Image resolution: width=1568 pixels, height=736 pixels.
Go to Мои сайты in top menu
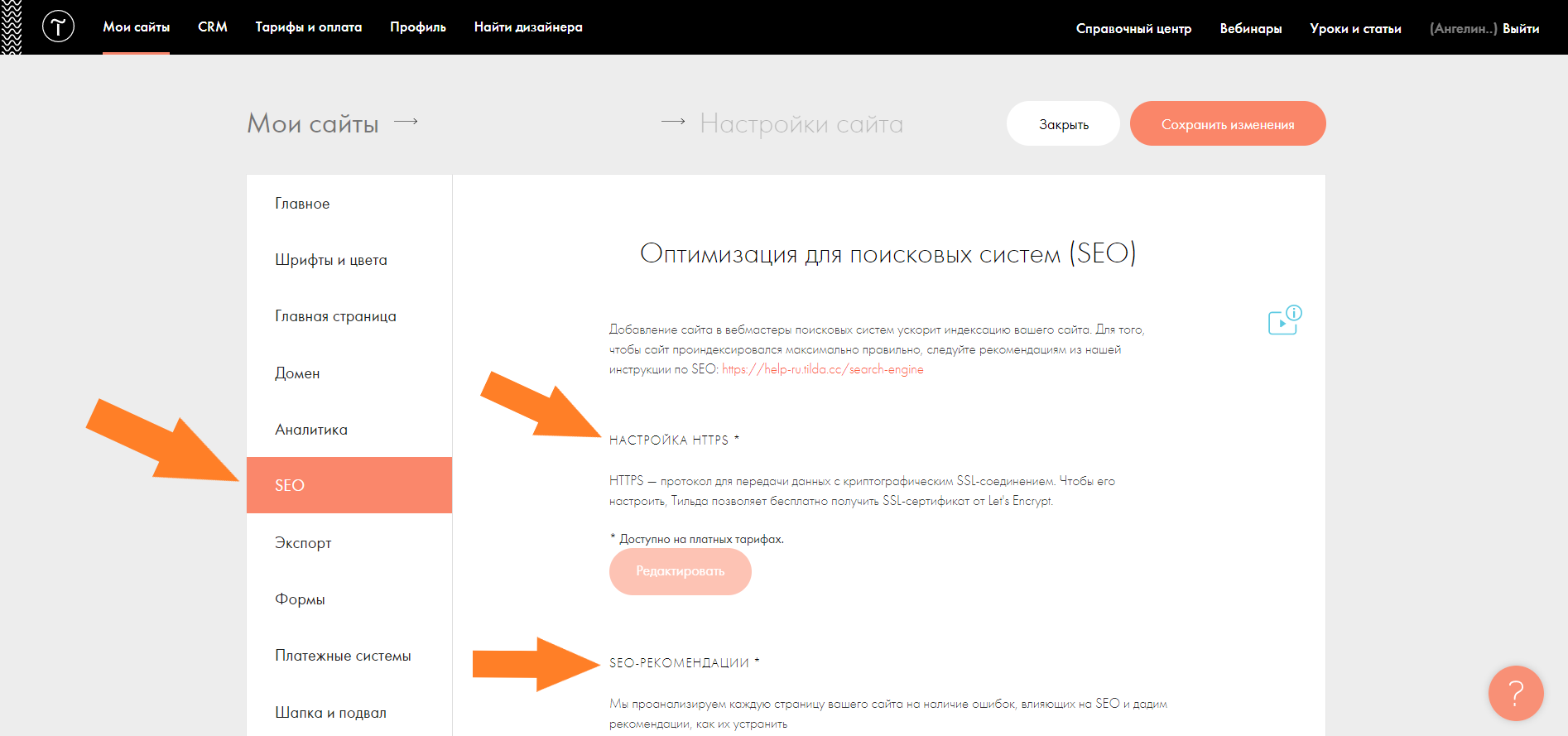pos(137,27)
